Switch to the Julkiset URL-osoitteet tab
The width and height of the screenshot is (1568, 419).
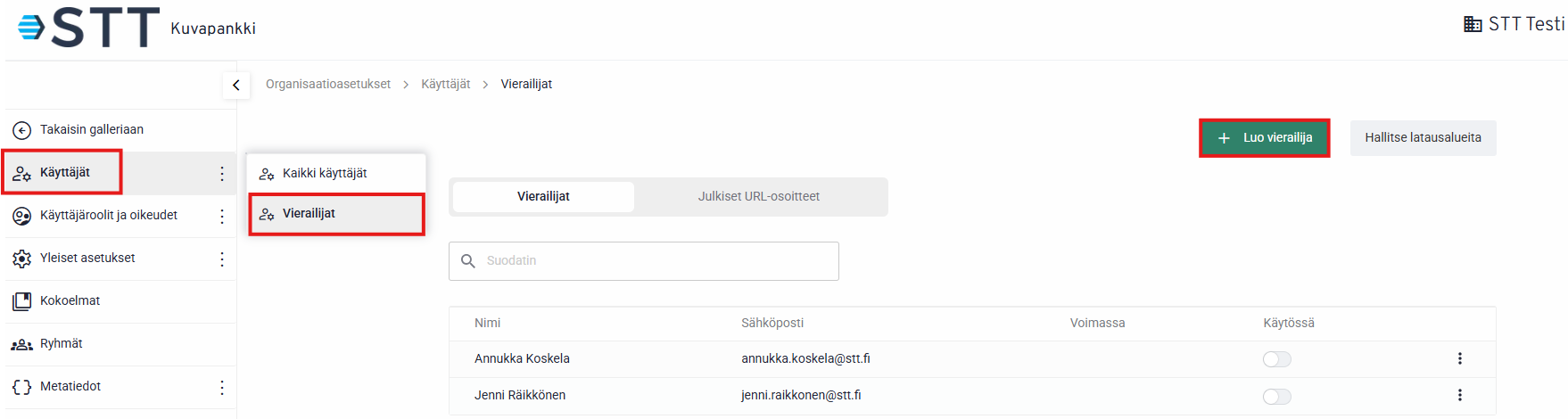point(758,196)
